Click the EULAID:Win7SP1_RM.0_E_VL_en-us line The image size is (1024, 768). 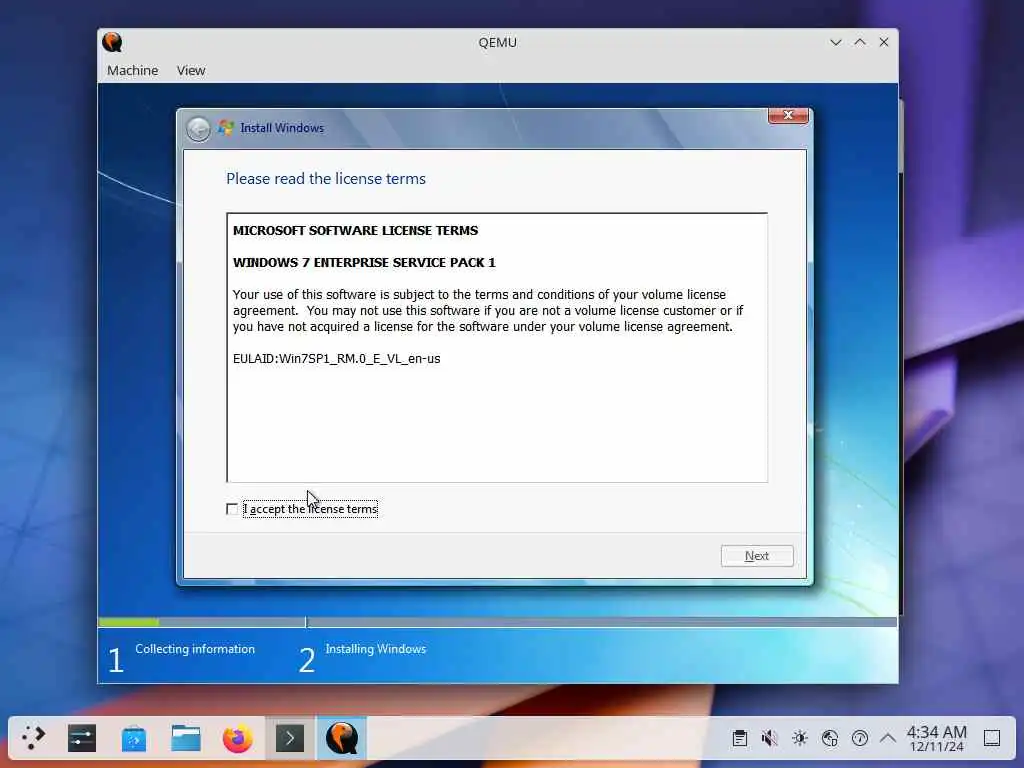point(336,359)
